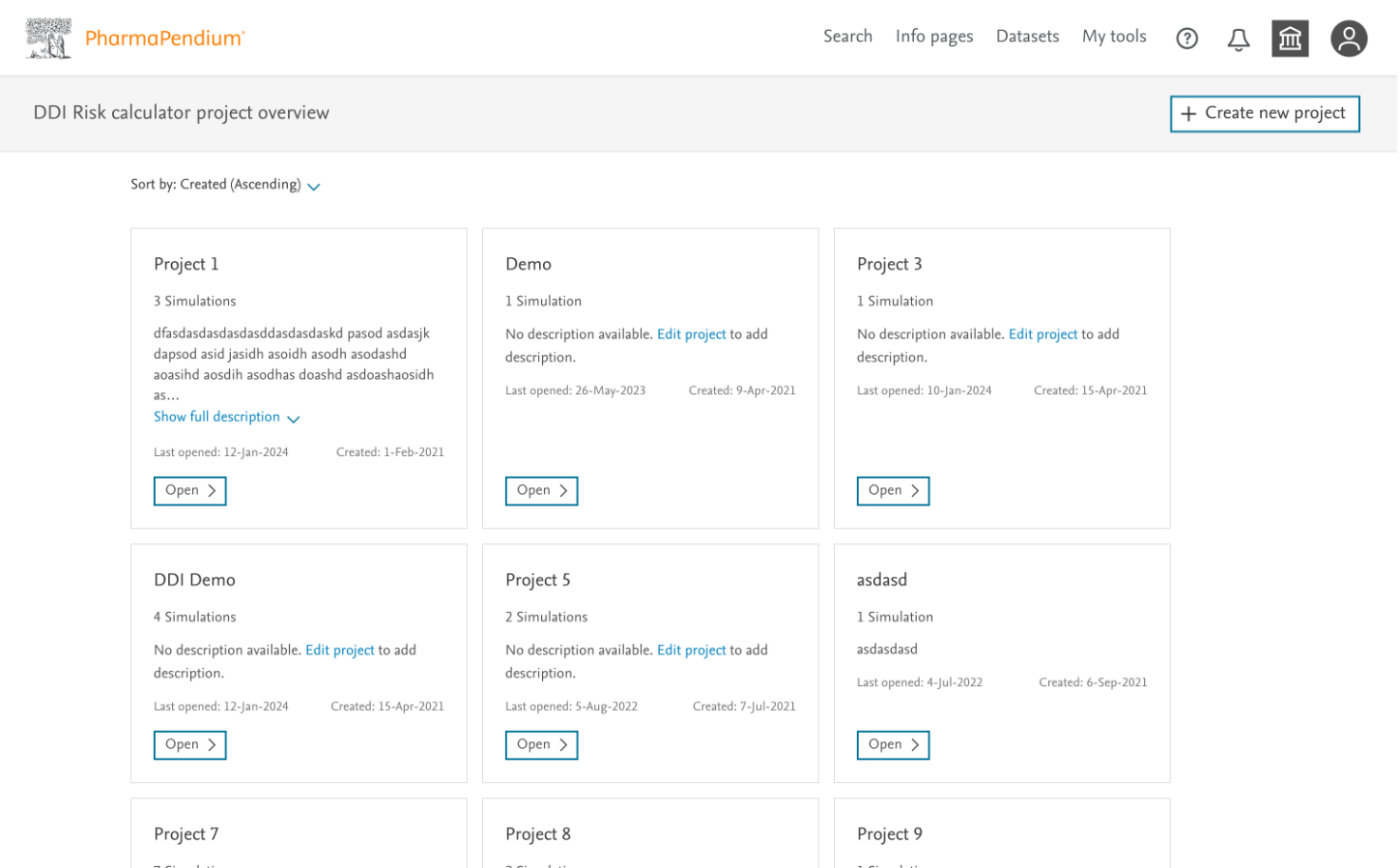Go to the Info pages menu
Viewport: 1400px width, 868px height.
[933, 37]
